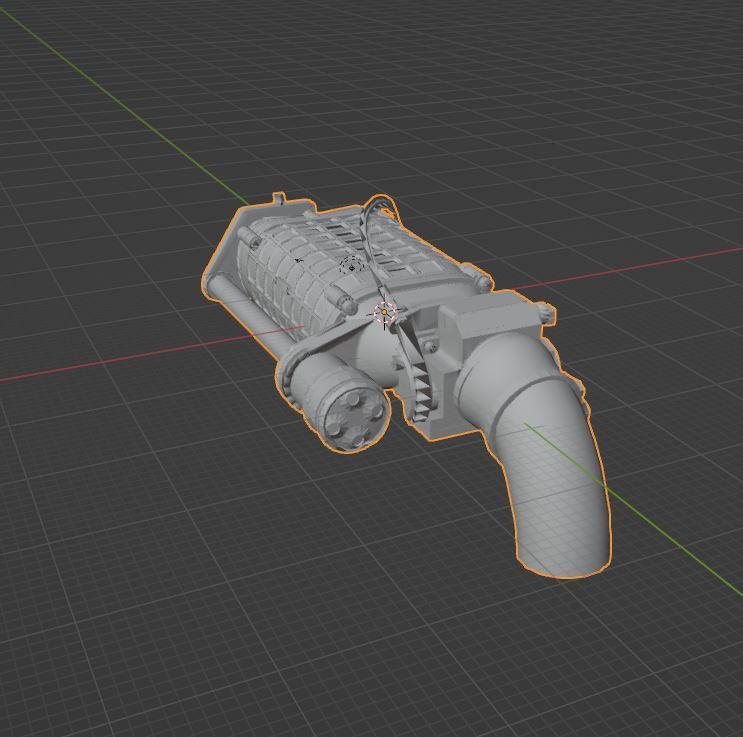
Task: Click the 3D cursor crosshair on the model
Action: coord(384,313)
